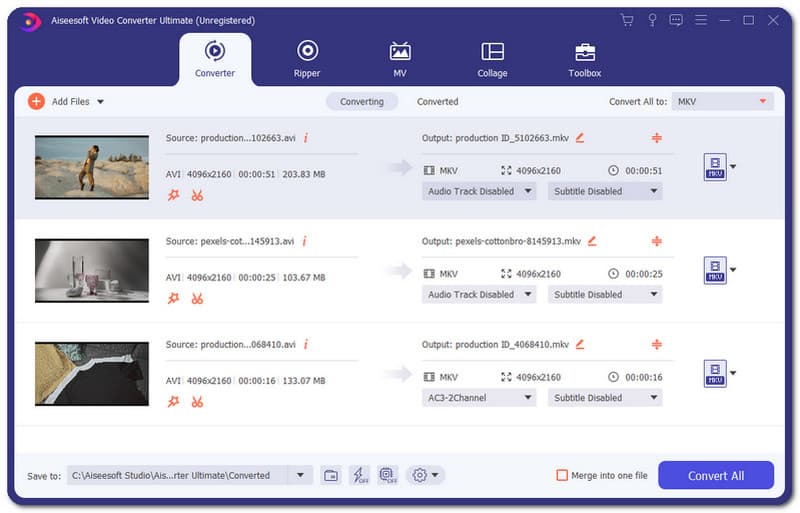Open the settings gear icon

[x=419, y=475]
